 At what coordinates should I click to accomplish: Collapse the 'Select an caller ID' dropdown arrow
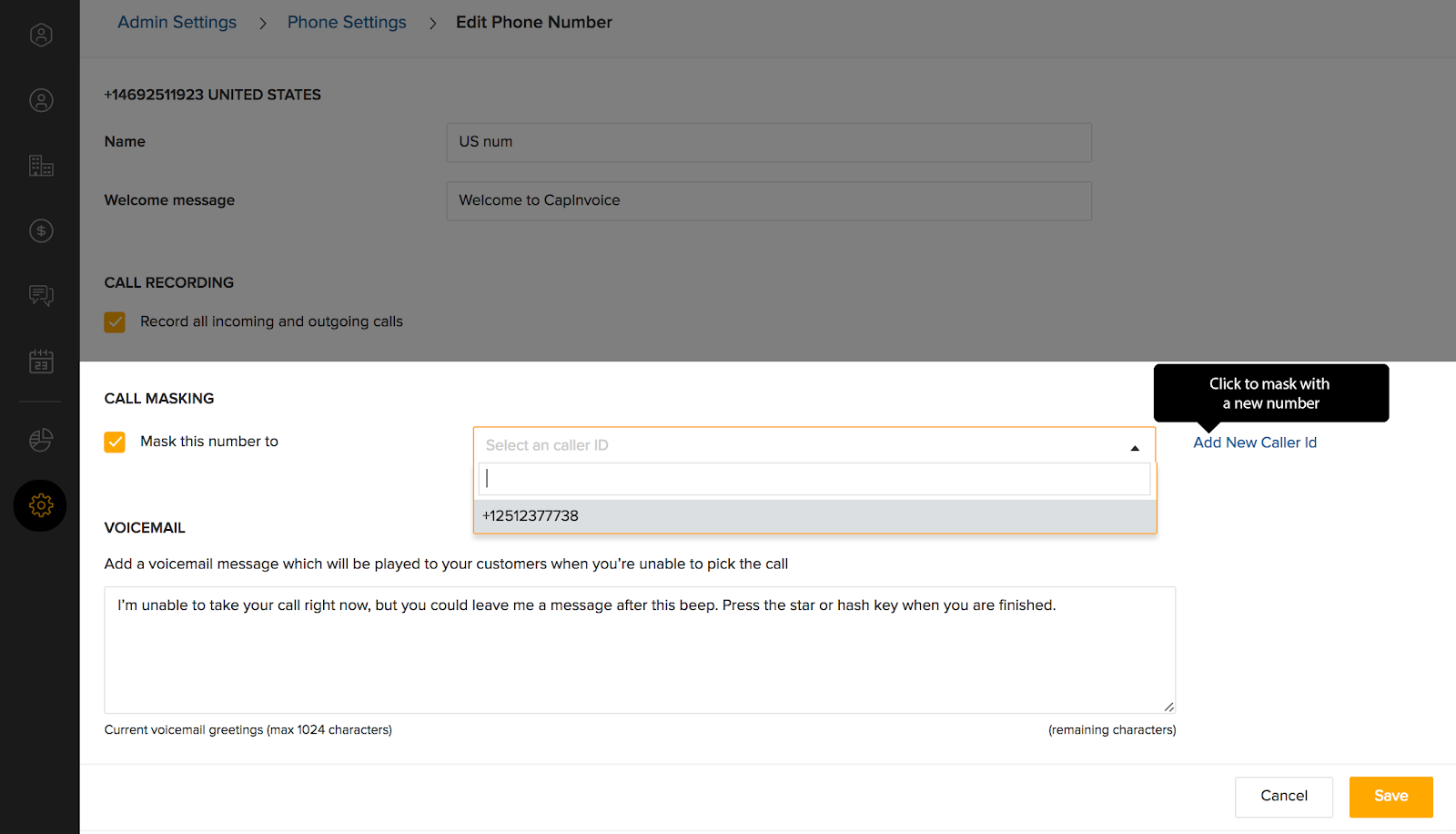(x=1135, y=447)
